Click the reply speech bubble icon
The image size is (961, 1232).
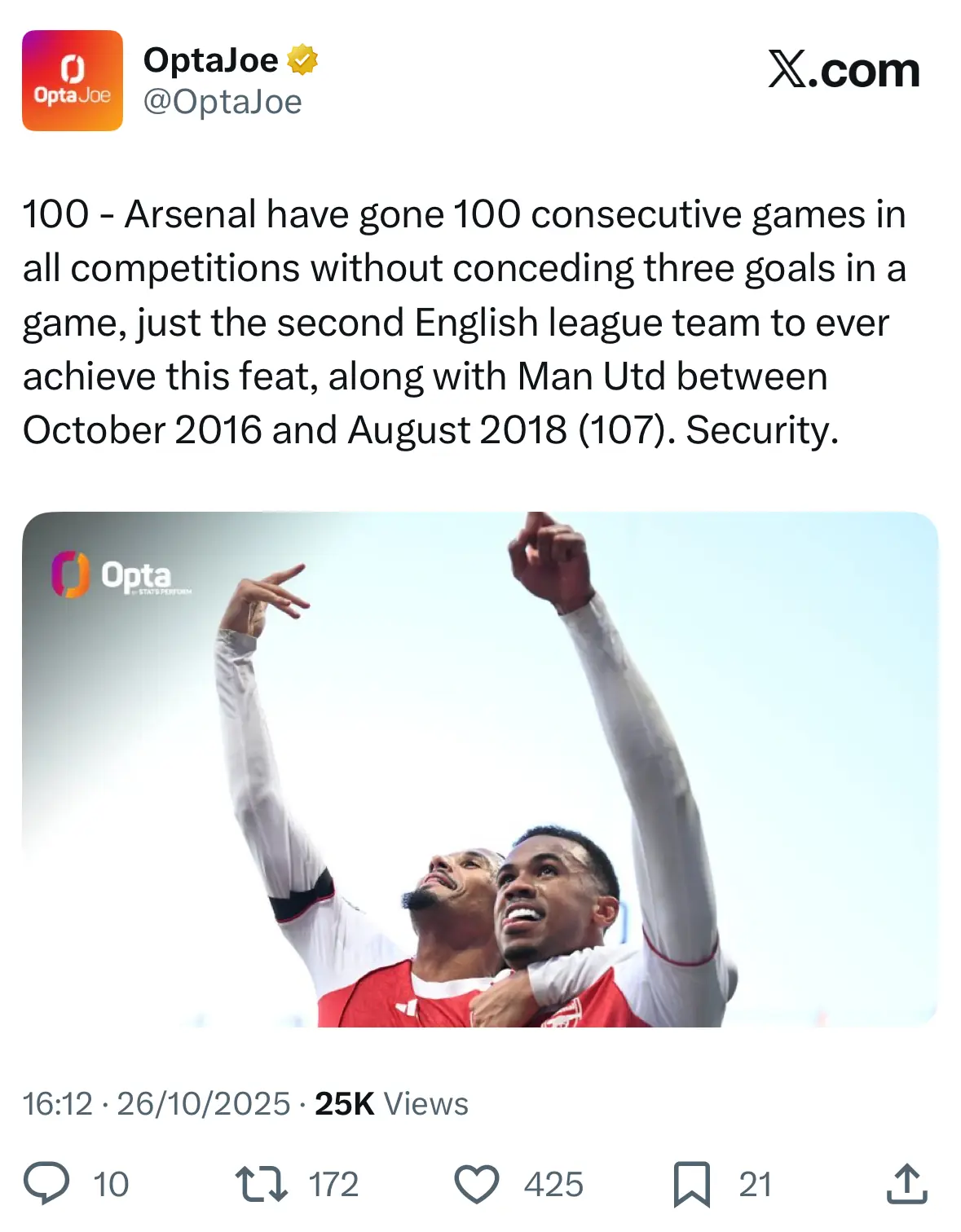46,1184
